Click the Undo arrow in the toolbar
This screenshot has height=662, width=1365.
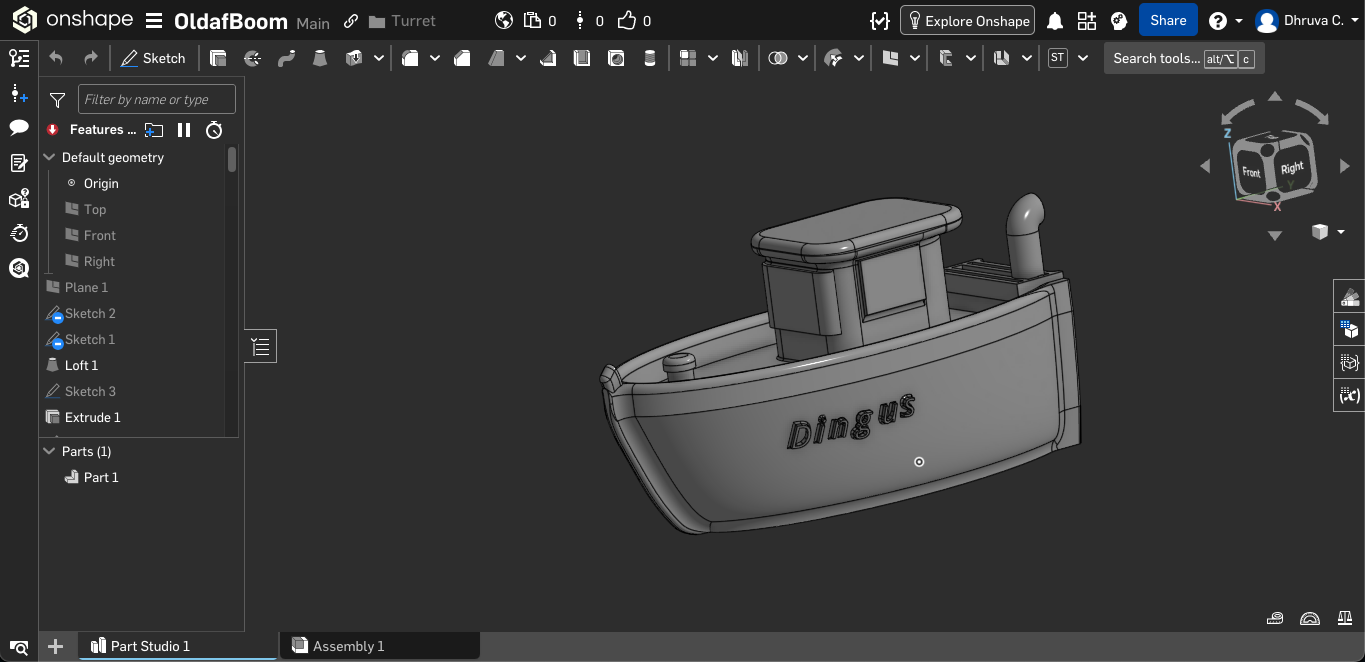tap(56, 58)
